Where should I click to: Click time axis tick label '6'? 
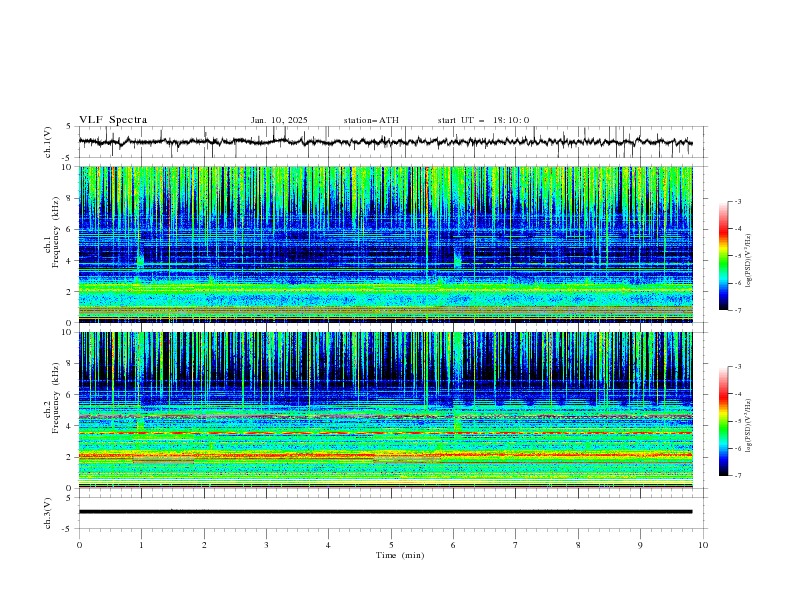pos(453,545)
